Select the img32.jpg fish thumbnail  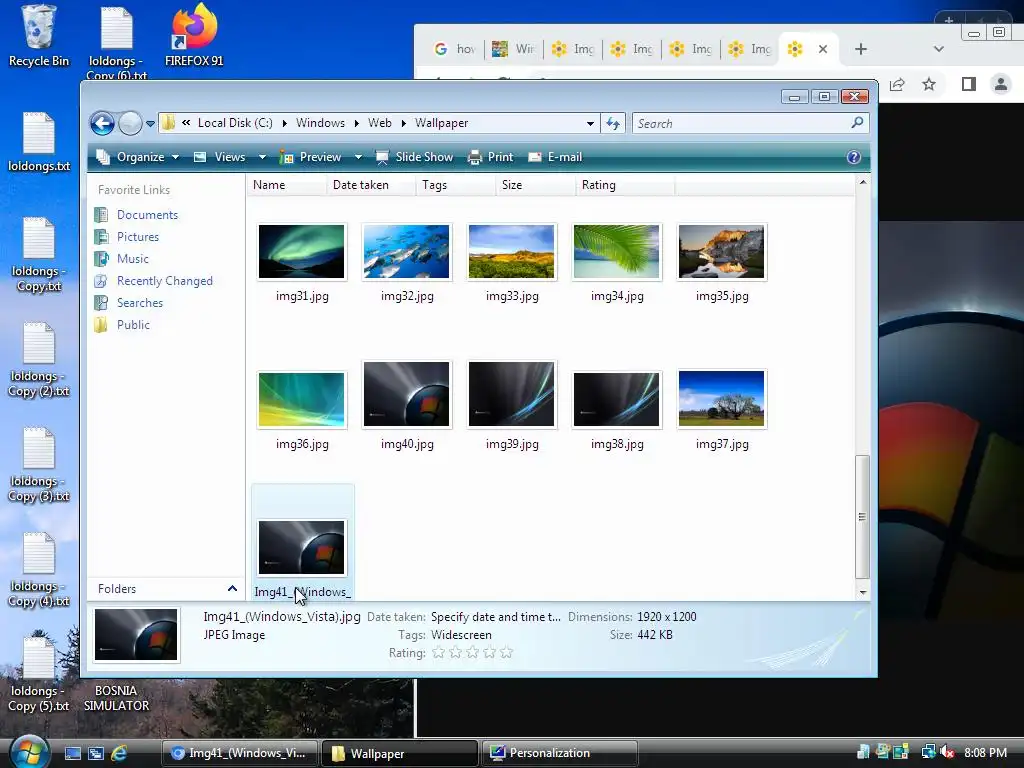click(407, 252)
